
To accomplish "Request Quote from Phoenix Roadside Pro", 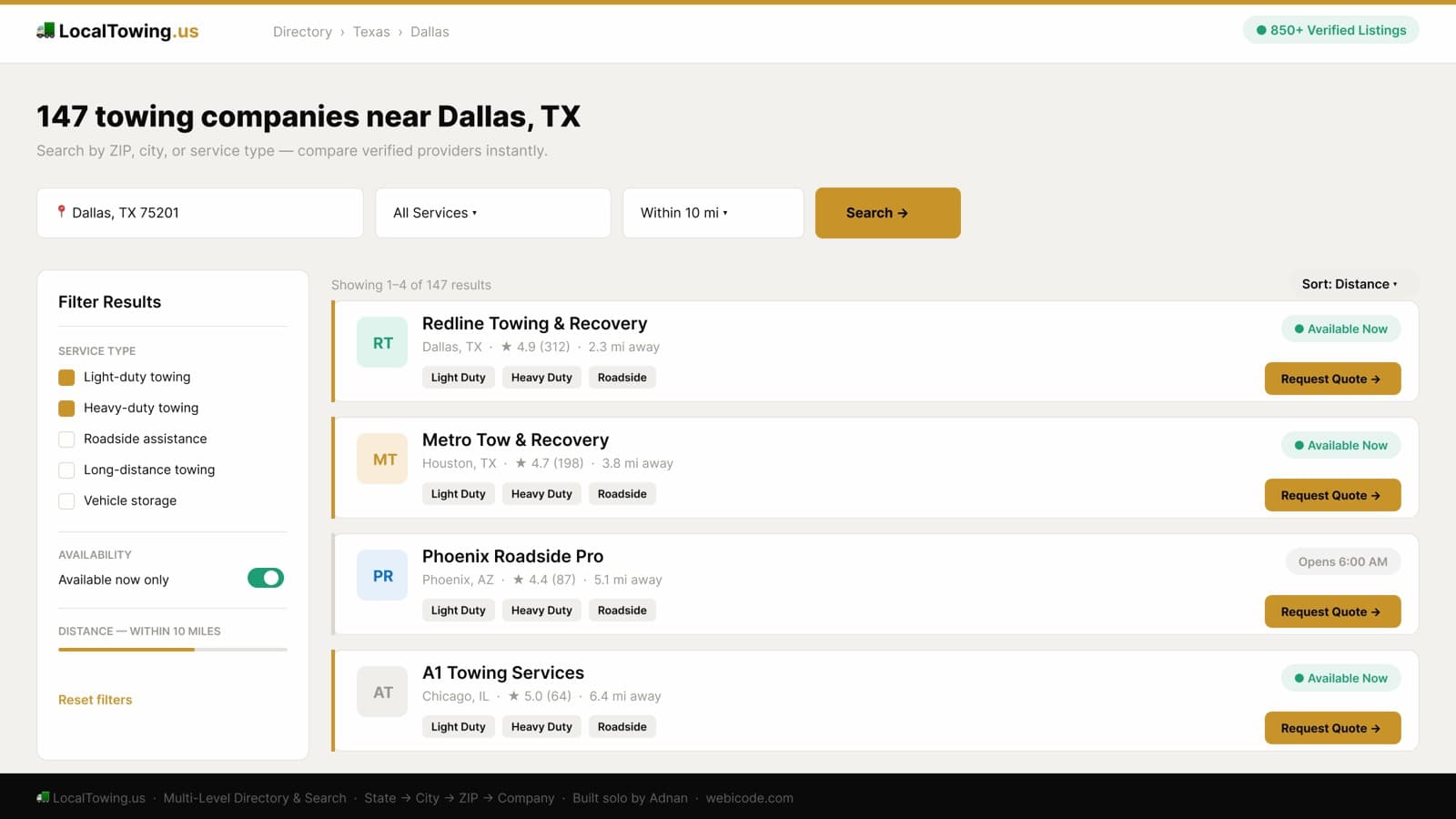I will pyautogui.click(x=1332, y=612).
